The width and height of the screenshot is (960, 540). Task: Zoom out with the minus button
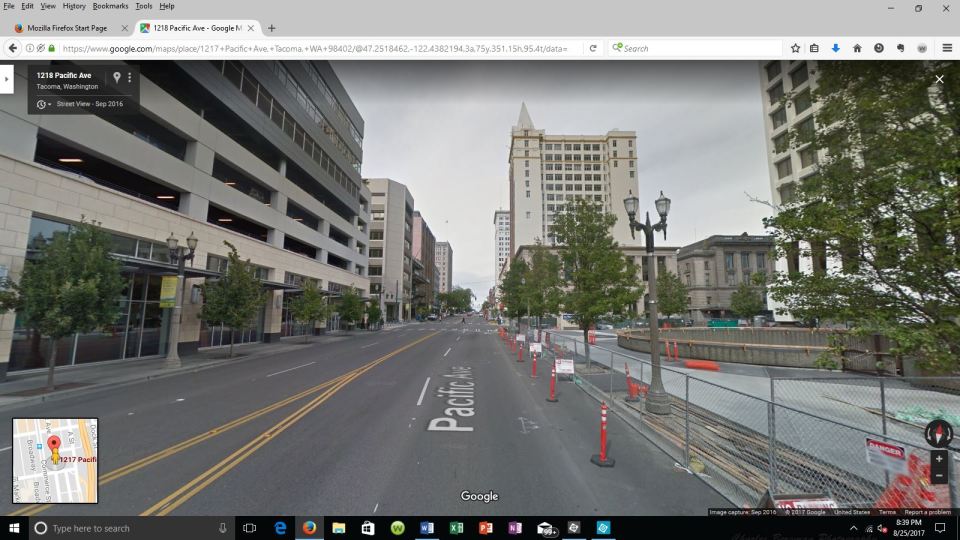(x=938, y=476)
